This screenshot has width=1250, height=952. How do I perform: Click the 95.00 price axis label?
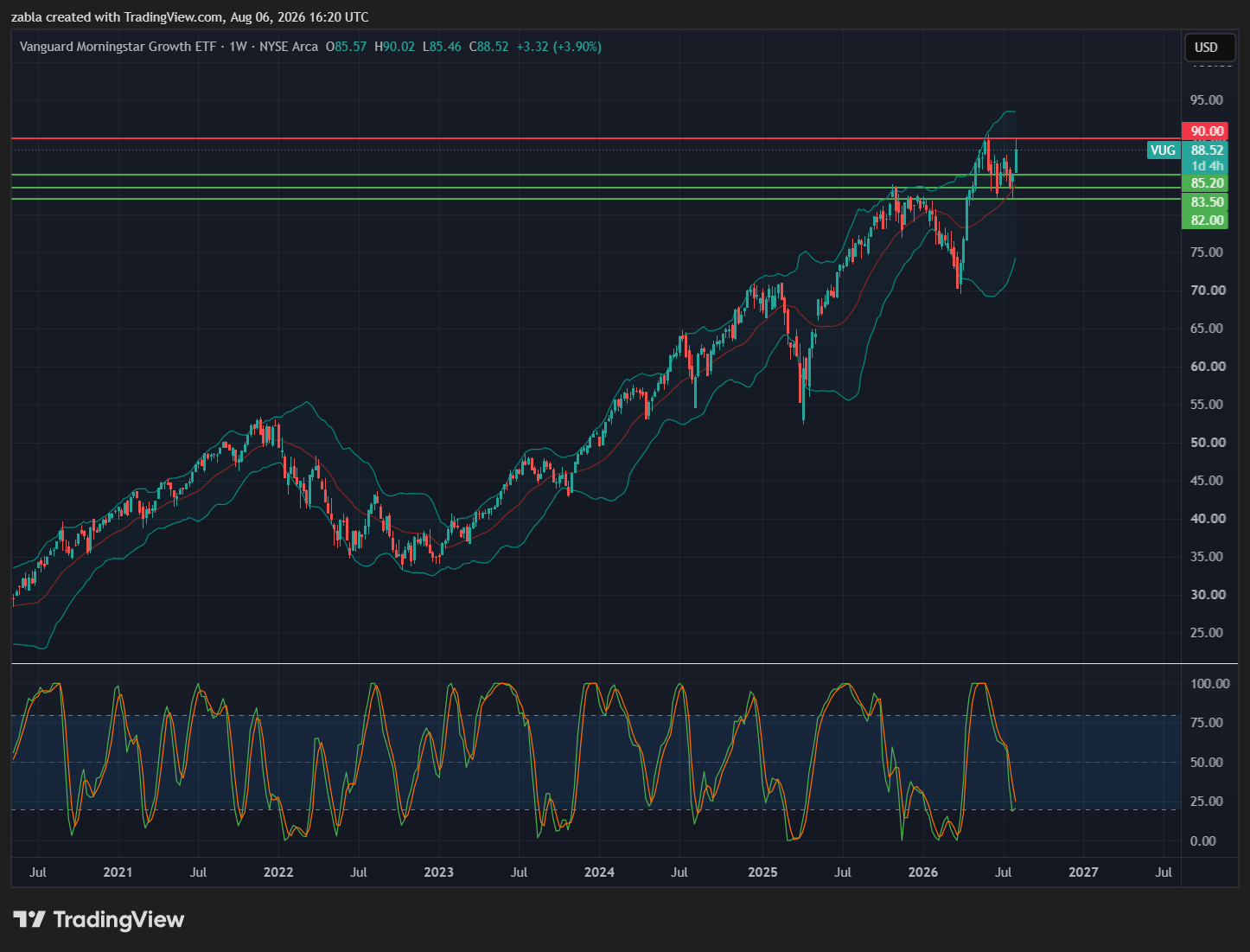click(x=1207, y=100)
